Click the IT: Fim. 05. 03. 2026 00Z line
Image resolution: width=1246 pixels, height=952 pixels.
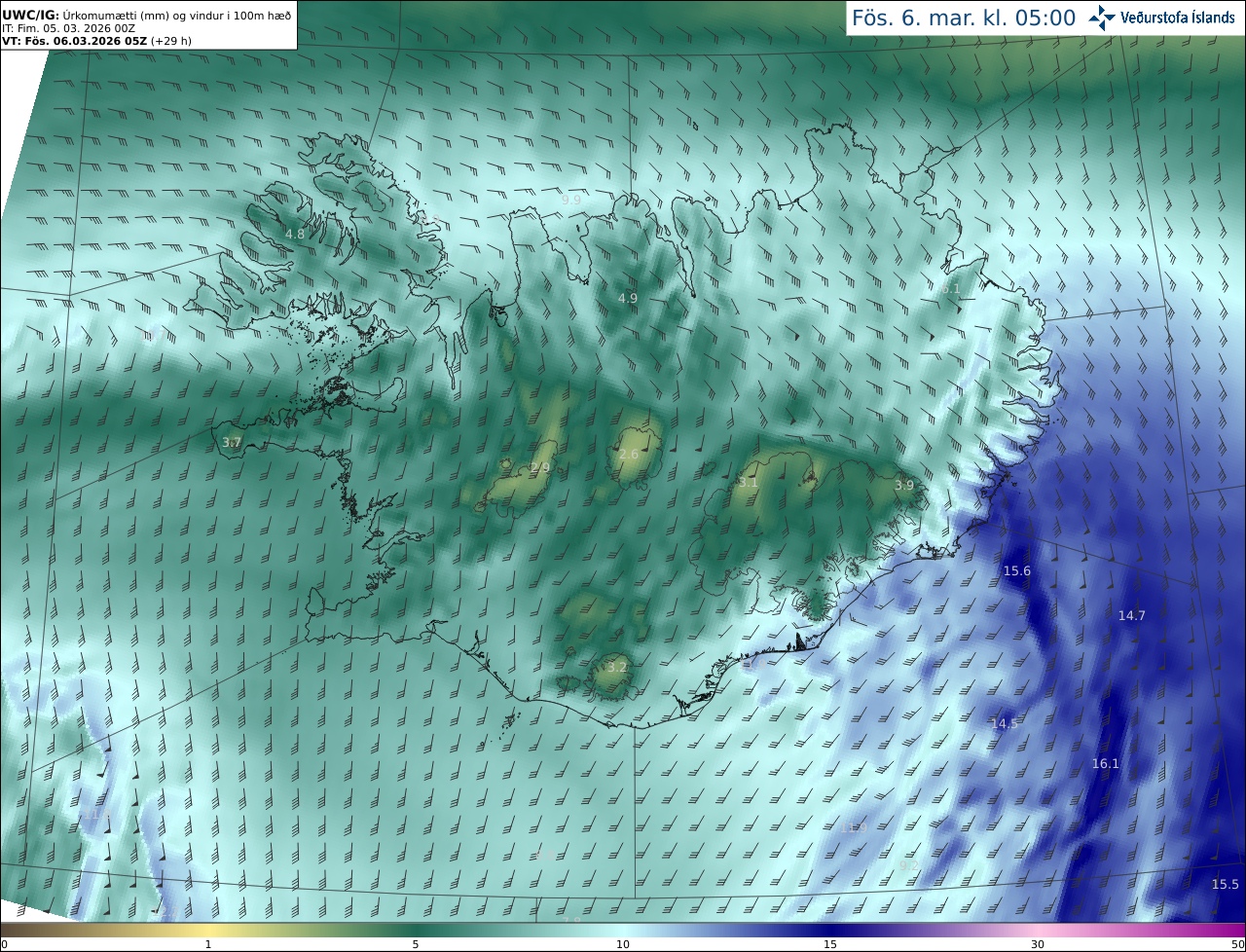68,28
